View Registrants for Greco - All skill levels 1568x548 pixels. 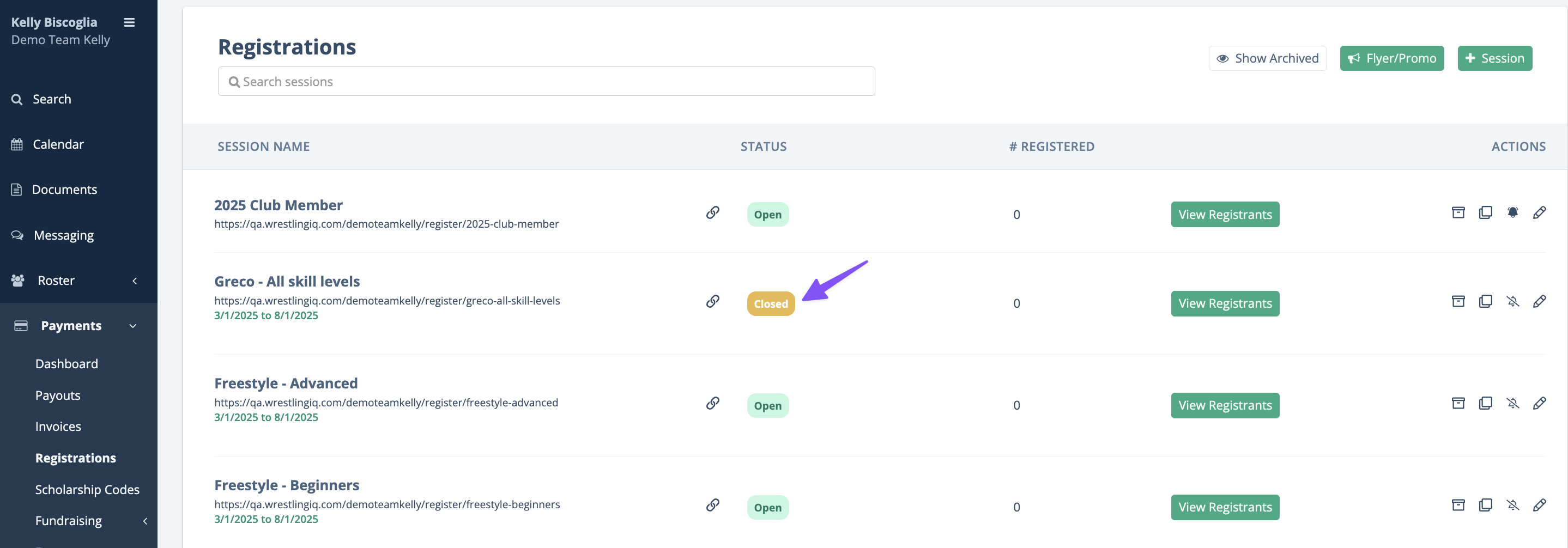coord(1225,303)
